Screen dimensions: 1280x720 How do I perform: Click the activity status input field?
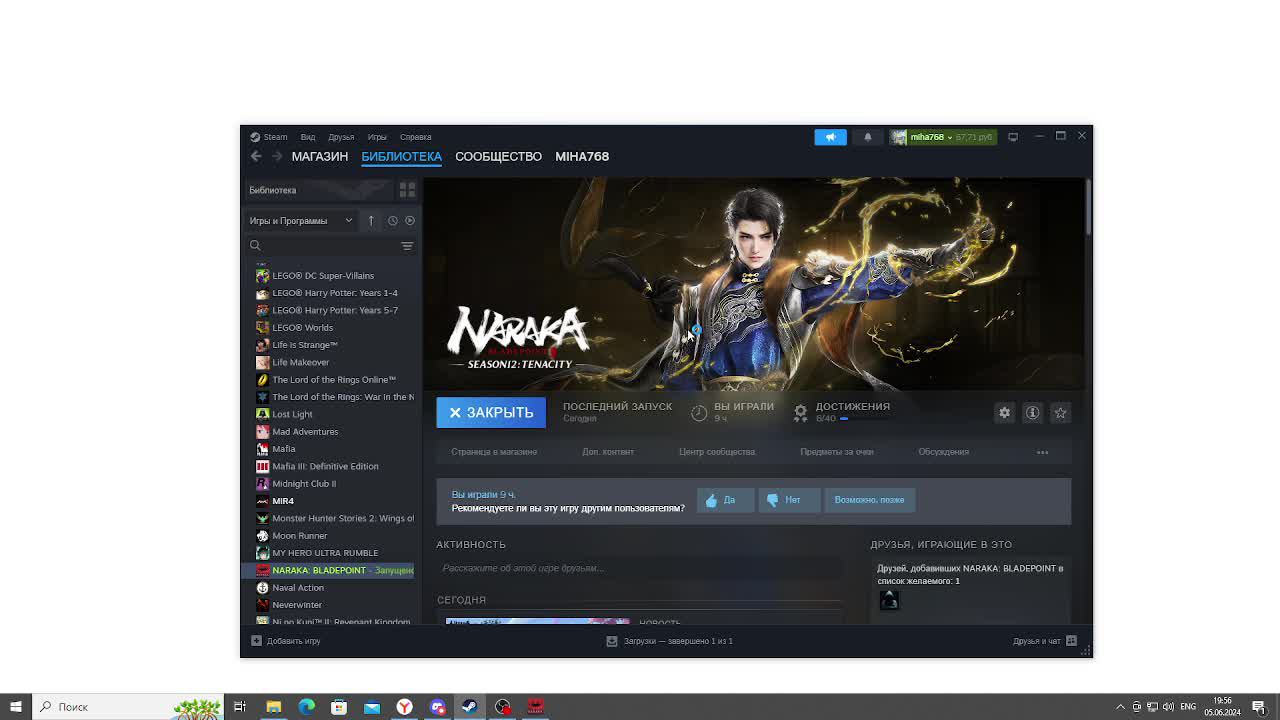[x=639, y=568]
